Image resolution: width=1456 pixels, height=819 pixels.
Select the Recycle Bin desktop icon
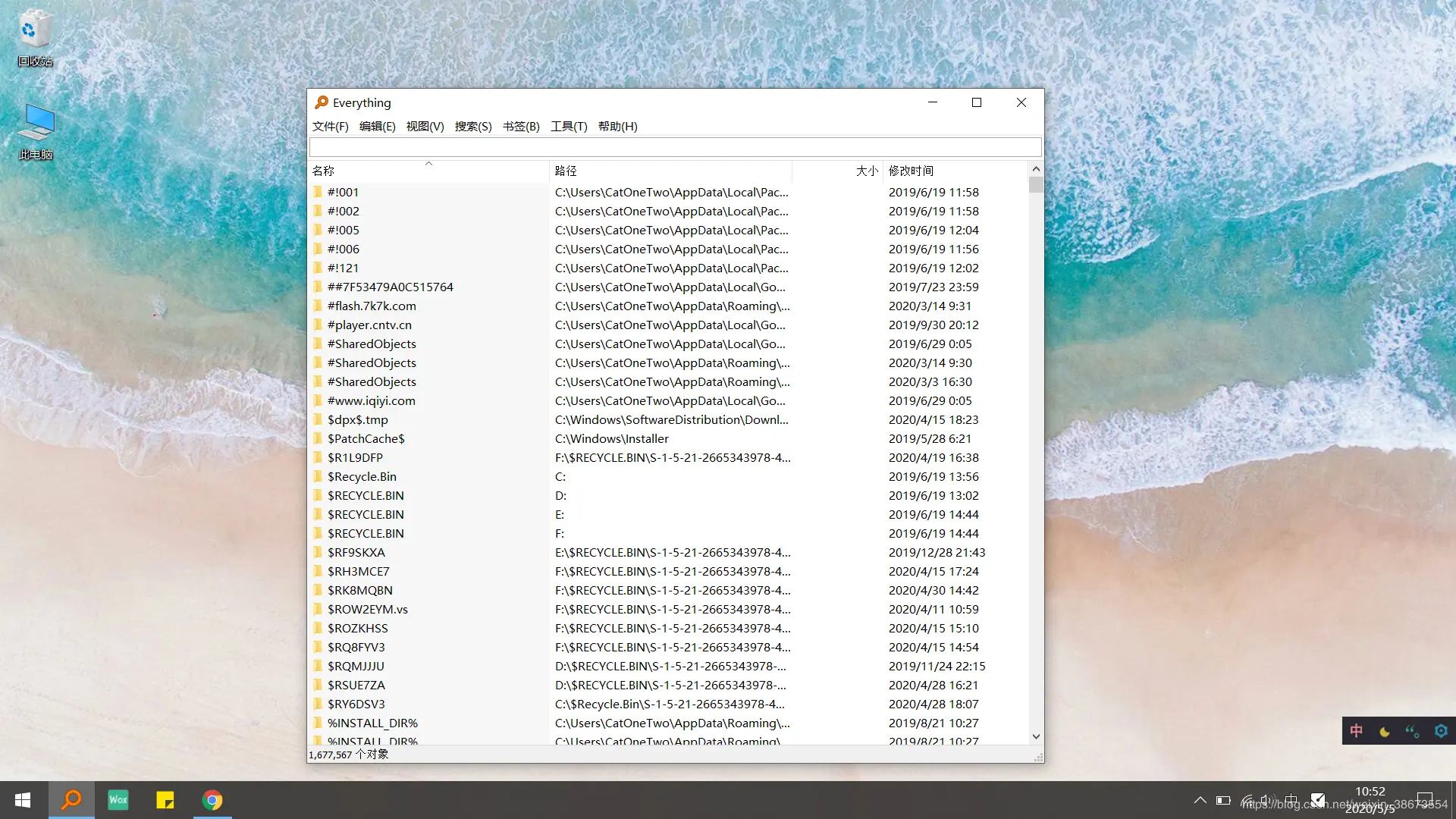click(x=35, y=38)
